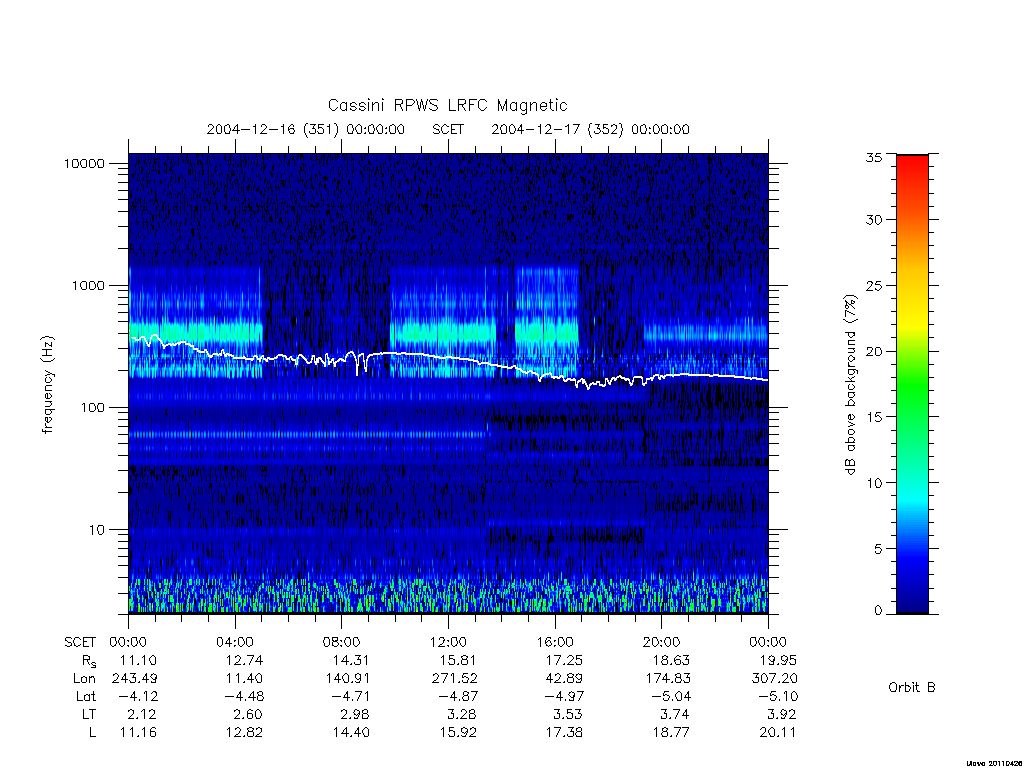Click the '15' color scale value
The height and width of the screenshot is (768, 1024).
874,417
